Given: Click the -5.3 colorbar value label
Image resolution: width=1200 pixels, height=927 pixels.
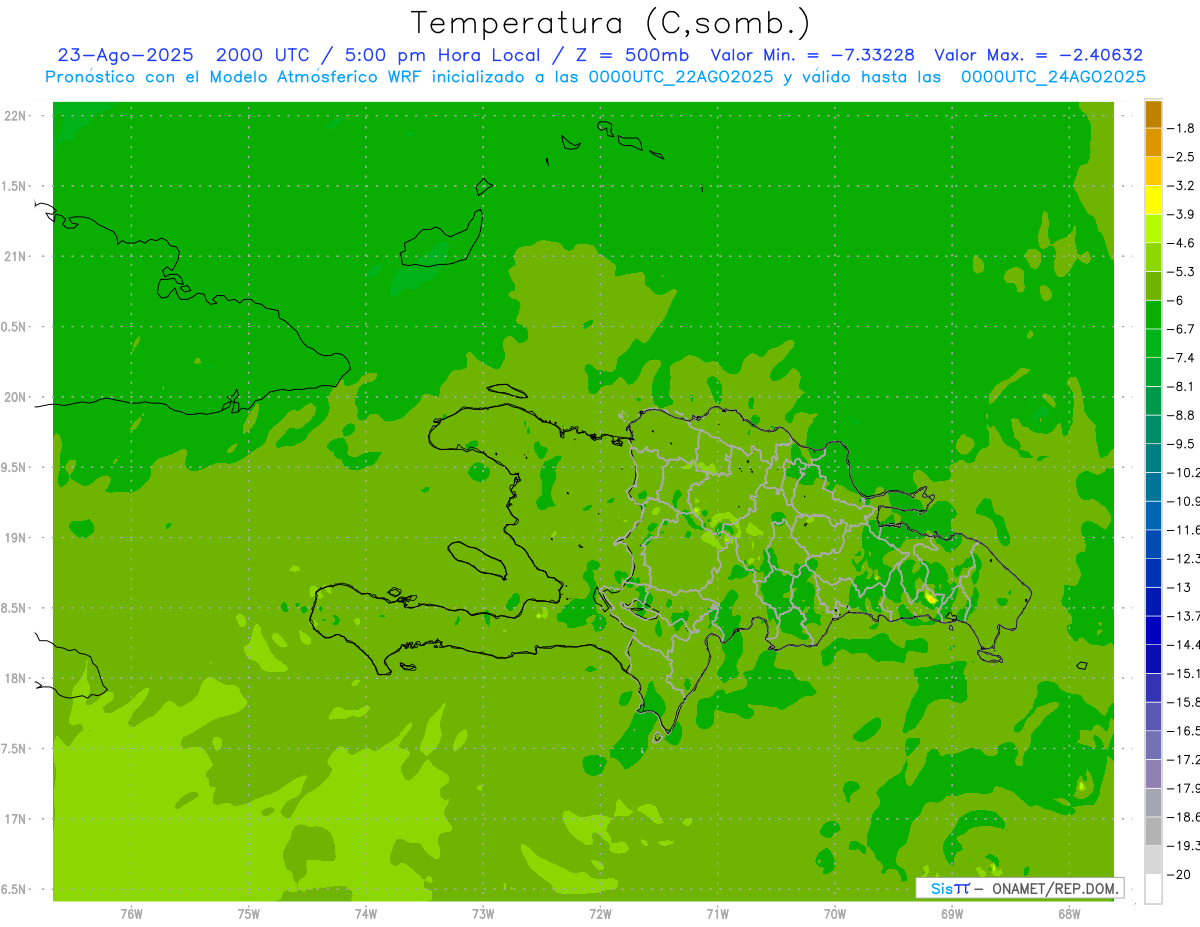Looking at the screenshot, I should coord(1182,271).
